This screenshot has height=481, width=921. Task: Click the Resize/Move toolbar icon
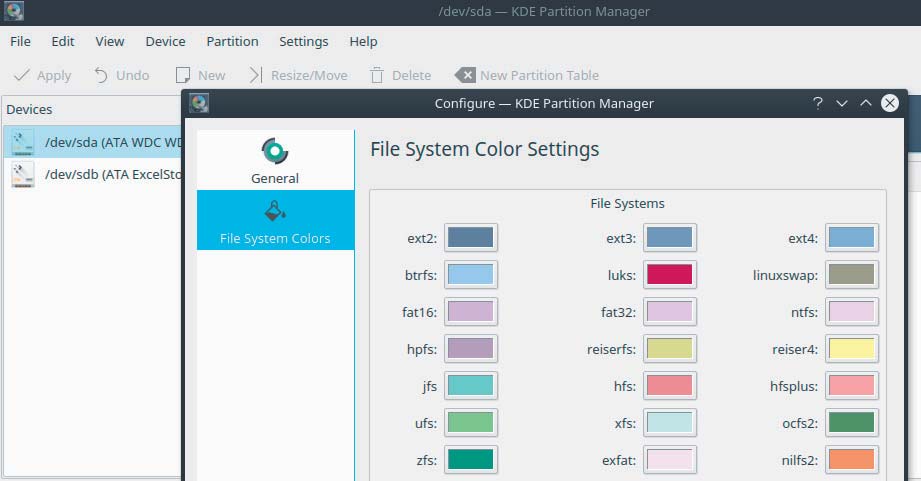(x=256, y=75)
